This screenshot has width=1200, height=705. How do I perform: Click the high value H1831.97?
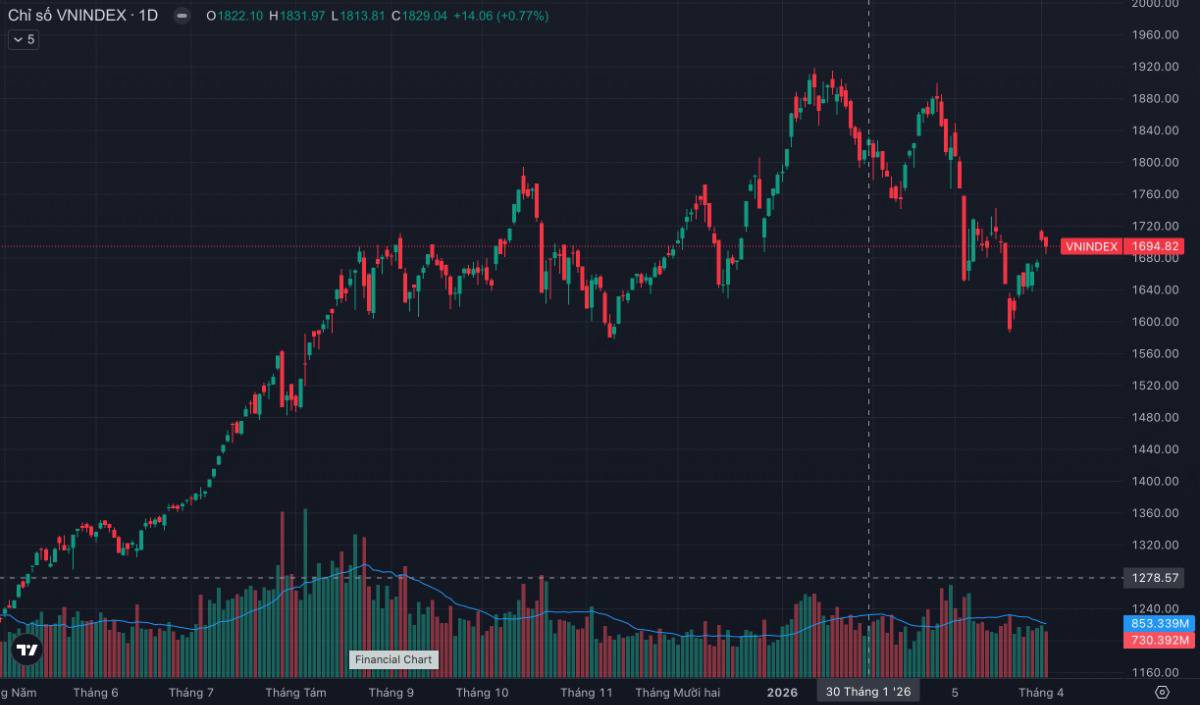298,16
